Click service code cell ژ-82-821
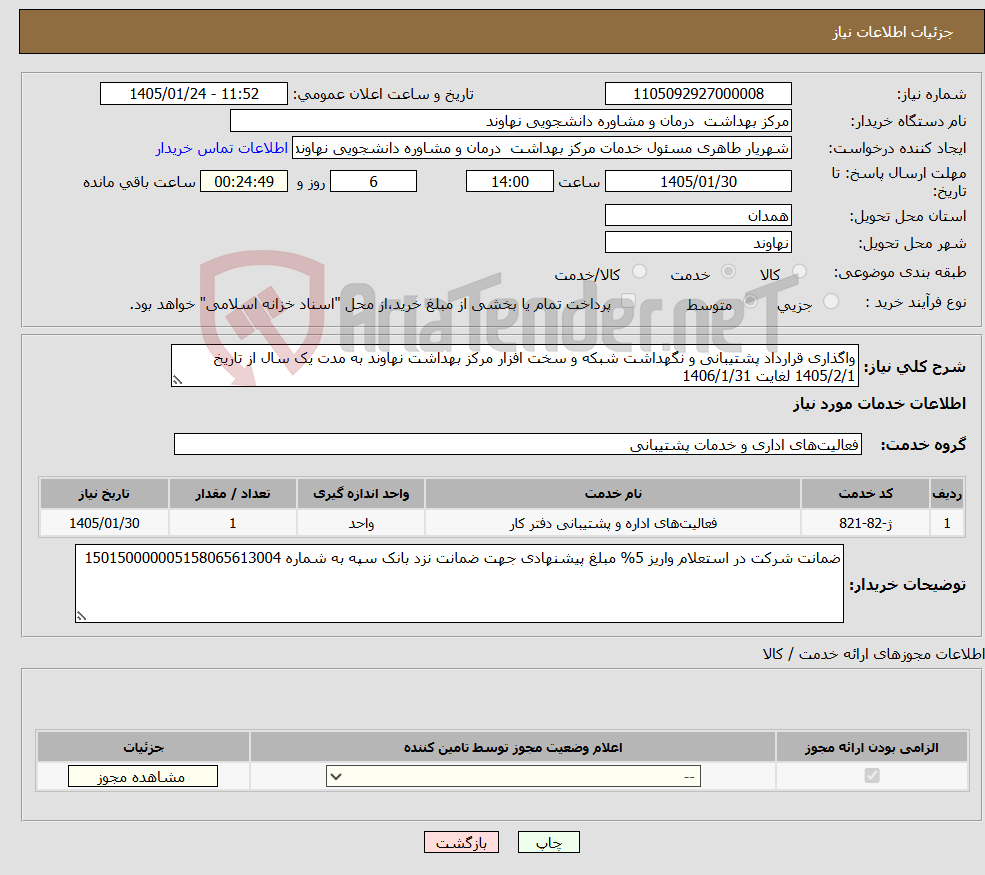Image resolution: width=985 pixels, height=875 pixels. pyautogui.click(x=865, y=523)
